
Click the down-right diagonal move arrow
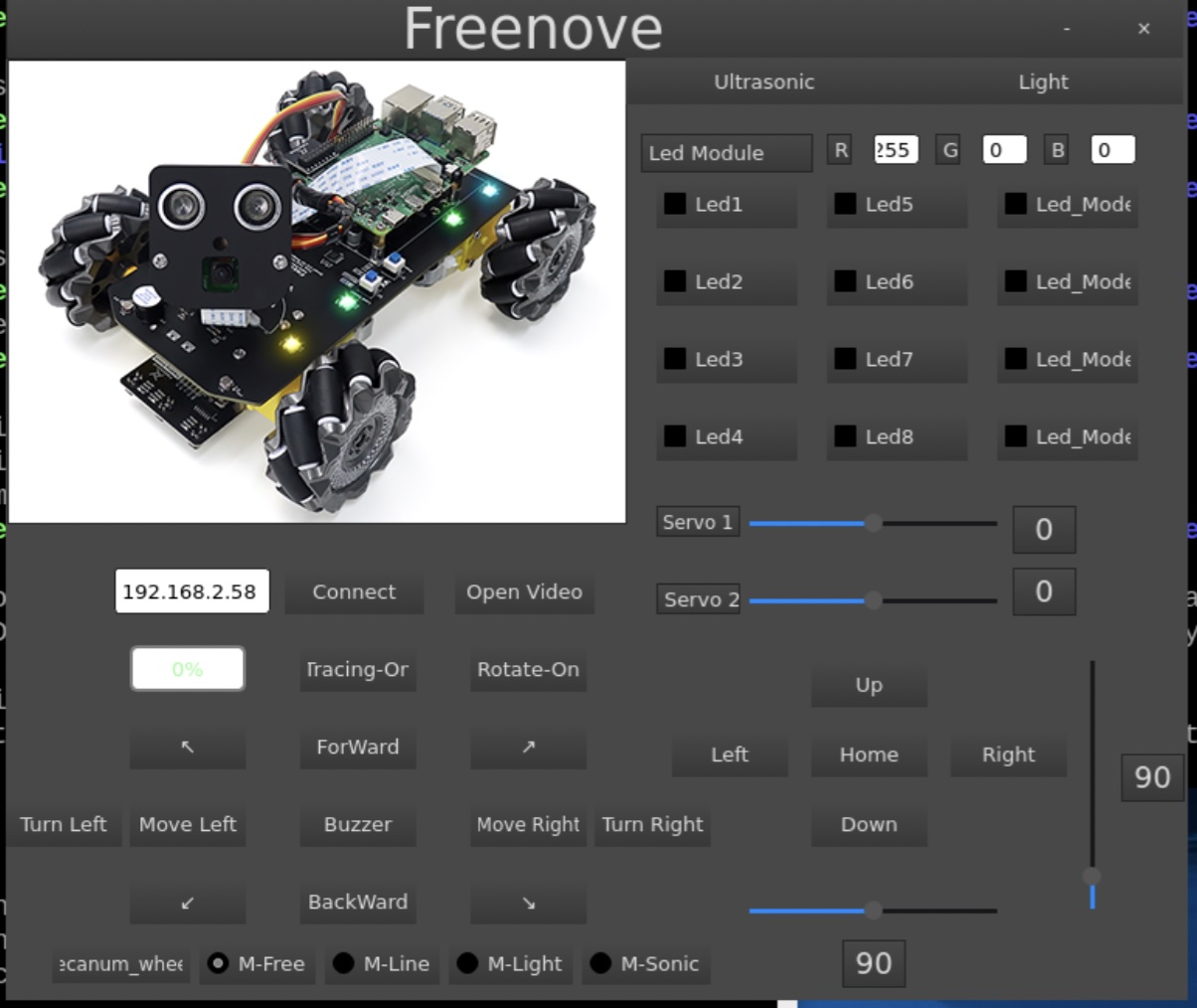pyautogui.click(x=528, y=903)
